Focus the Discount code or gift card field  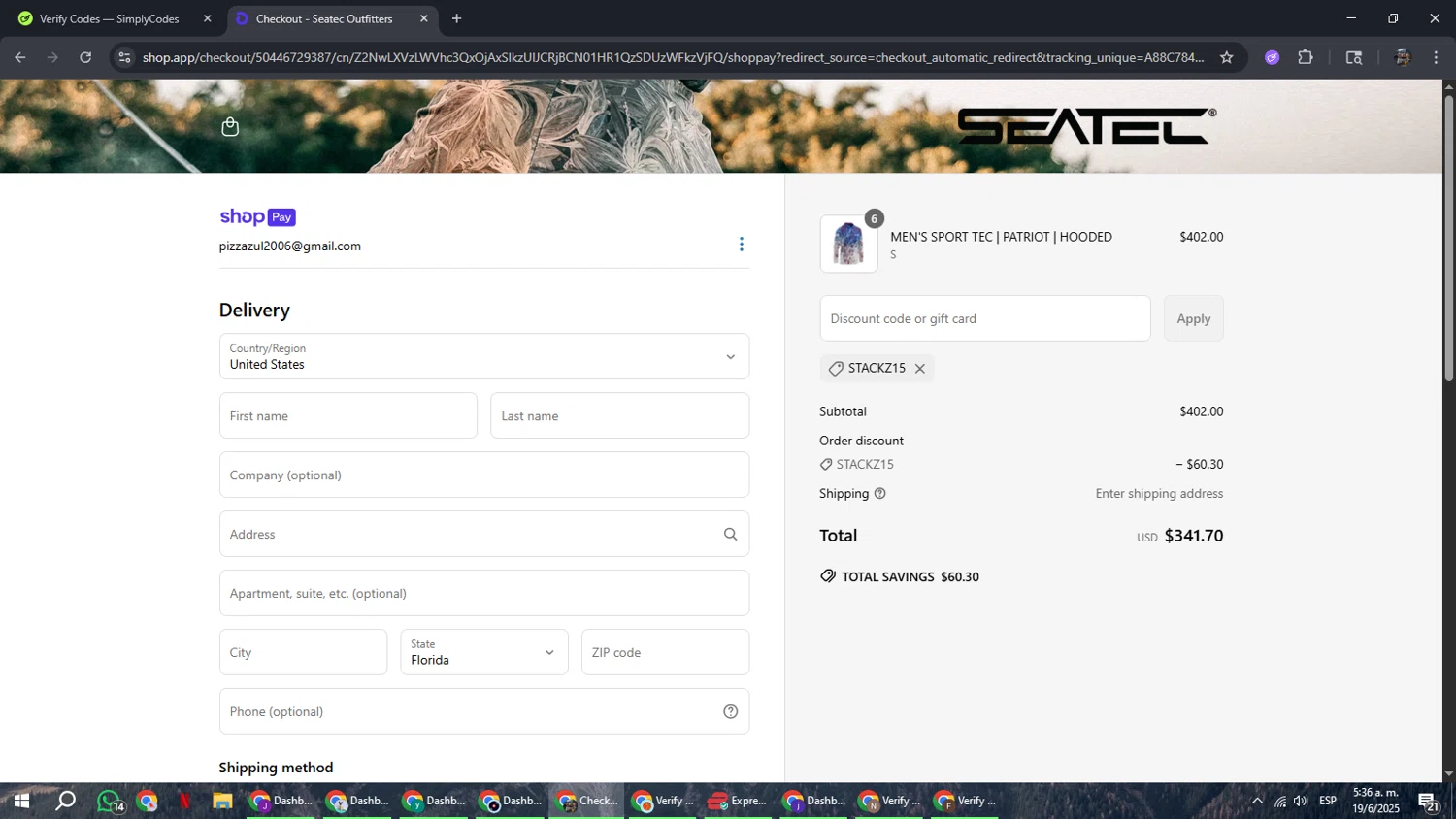click(985, 318)
